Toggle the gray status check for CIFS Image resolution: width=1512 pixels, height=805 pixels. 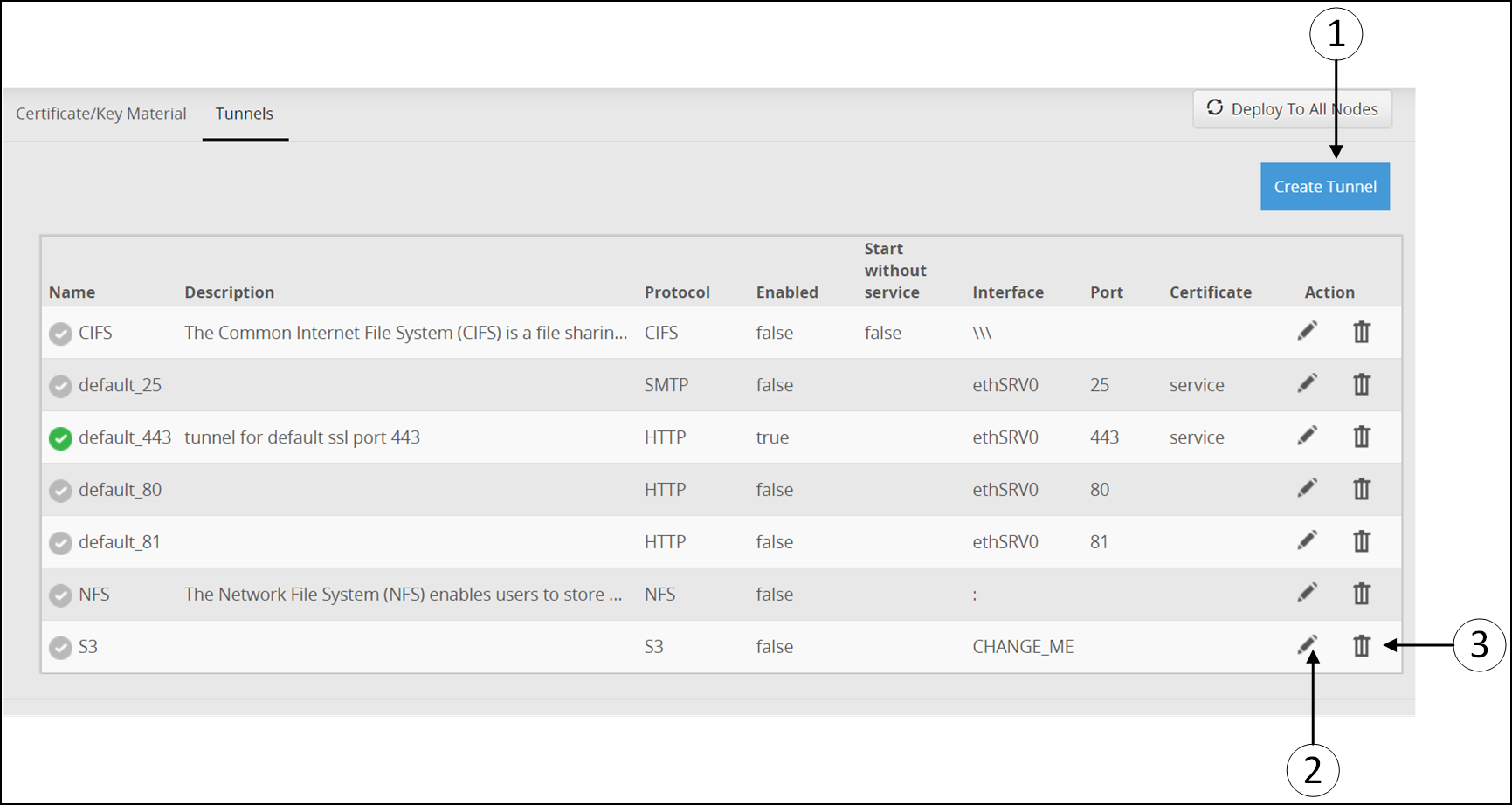60,334
